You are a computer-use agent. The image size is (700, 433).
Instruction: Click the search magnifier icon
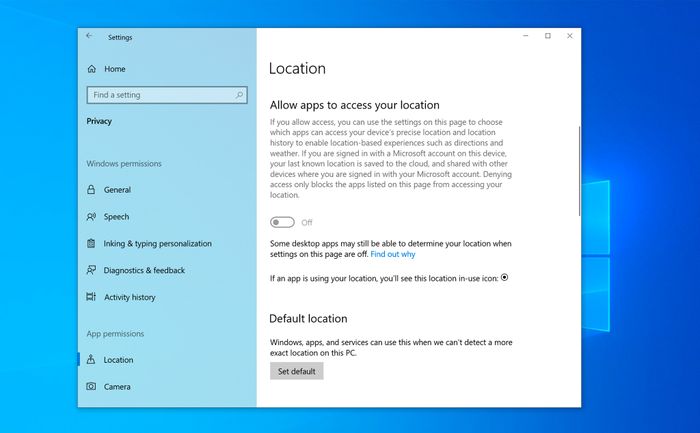240,95
